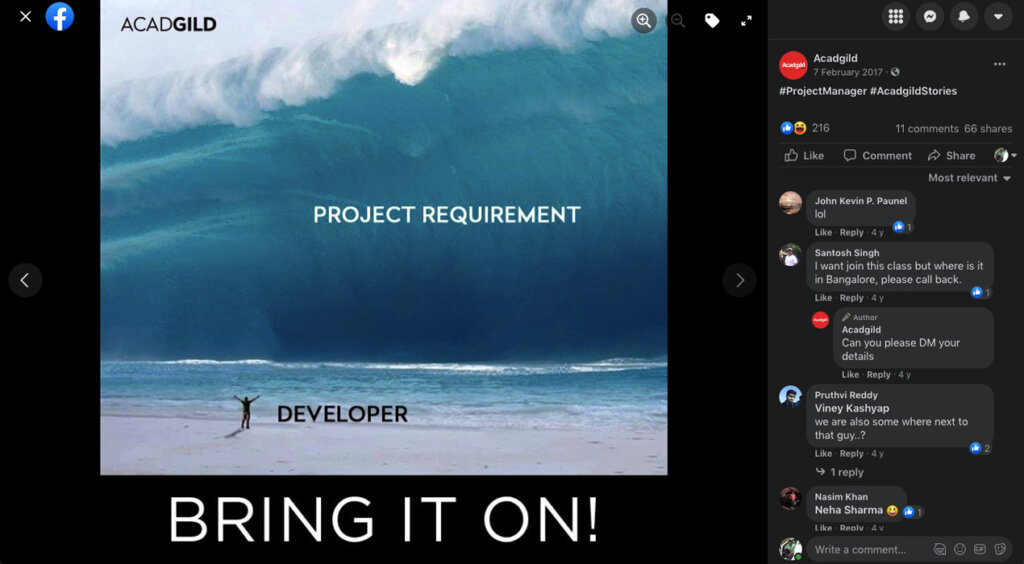Open the Facebook menu grid
1024x564 pixels.
point(895,16)
